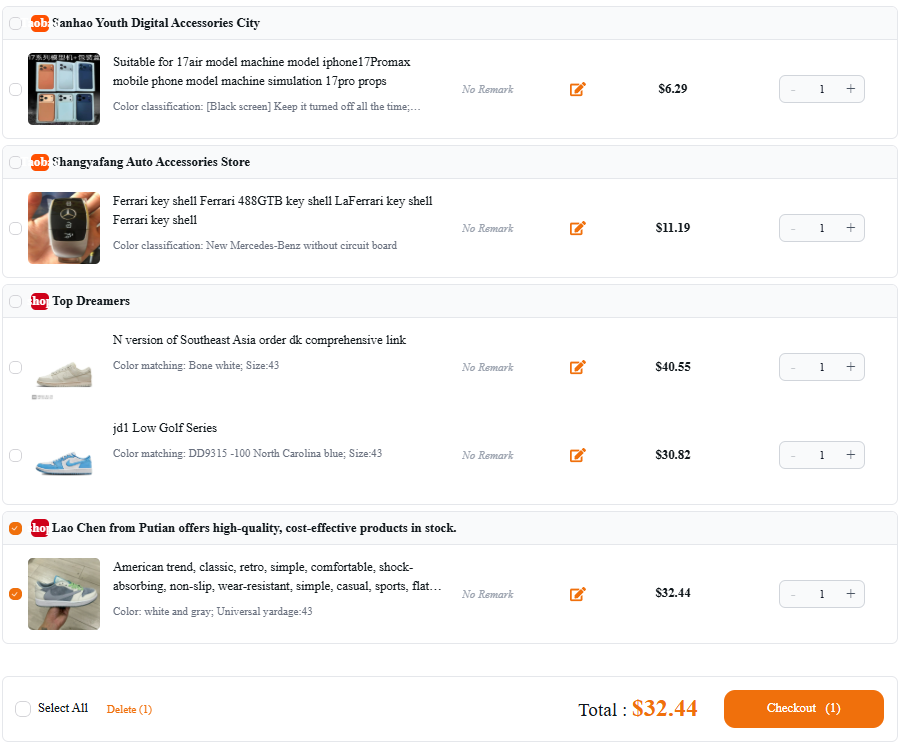
Task: Open the Ferrari key shell product thumbnail
Action: 64,228
